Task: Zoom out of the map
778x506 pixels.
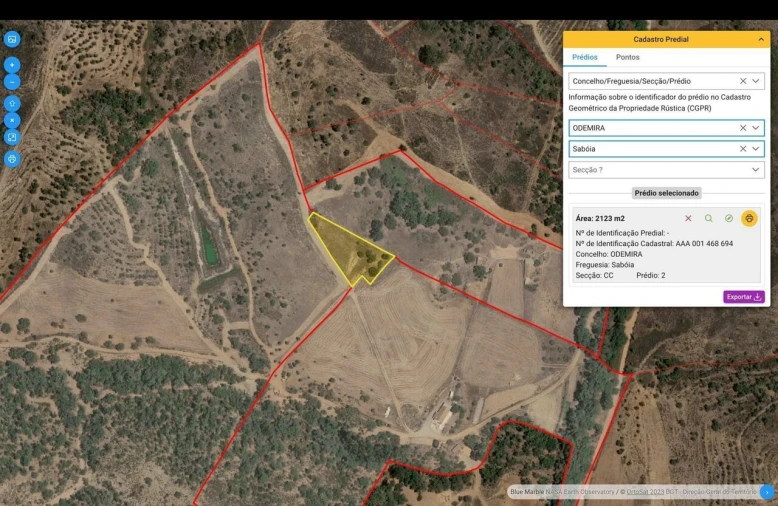Action: 12,82
